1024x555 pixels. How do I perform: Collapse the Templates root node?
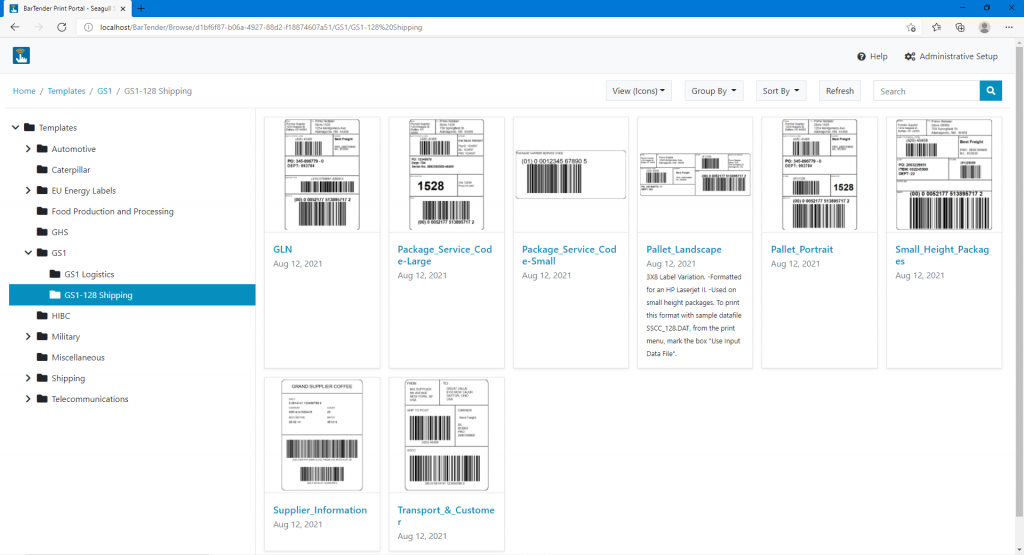(x=16, y=127)
